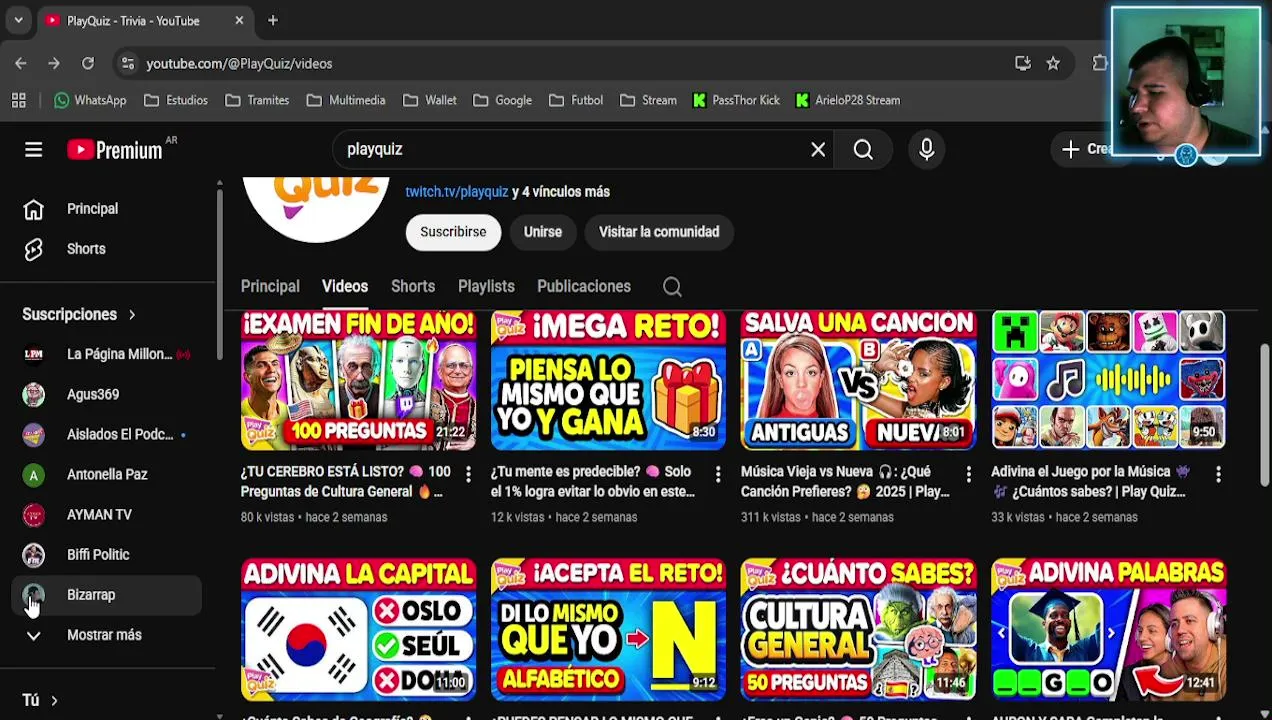Open options for ¿TU CEREBRO ESTÁ LISTO? video
1272x720 pixels.
point(468,475)
